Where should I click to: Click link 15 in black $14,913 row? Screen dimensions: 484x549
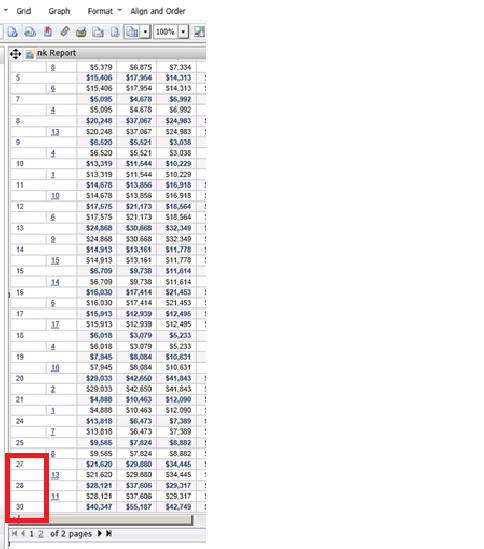click(x=55, y=260)
